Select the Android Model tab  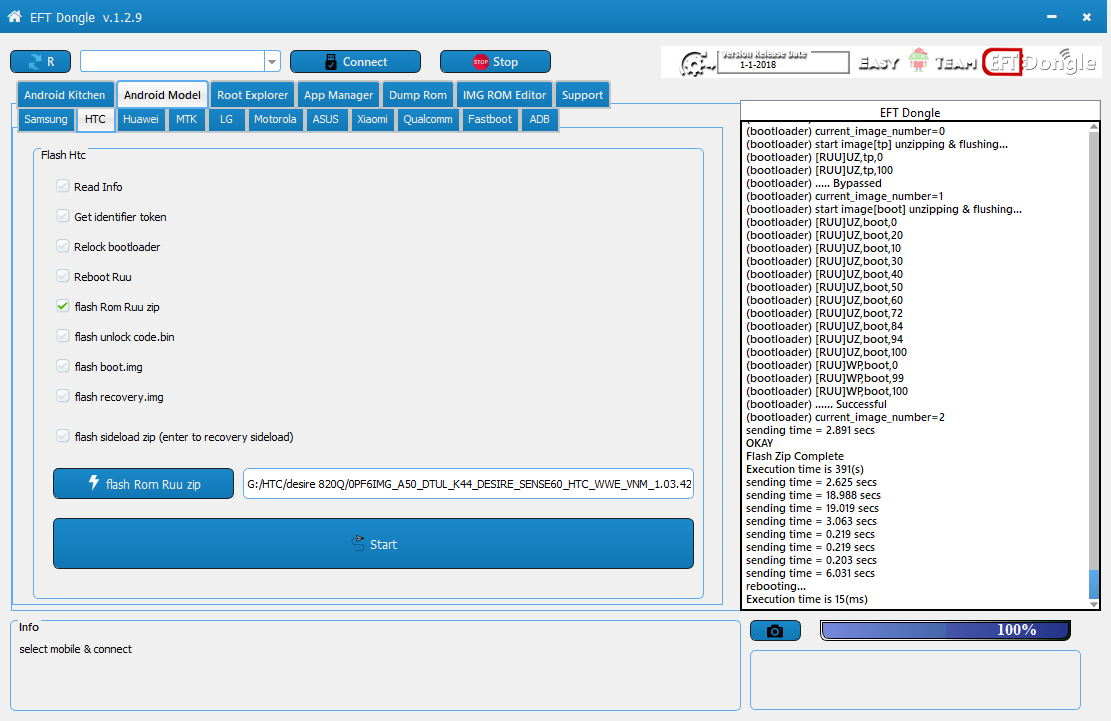pos(162,95)
